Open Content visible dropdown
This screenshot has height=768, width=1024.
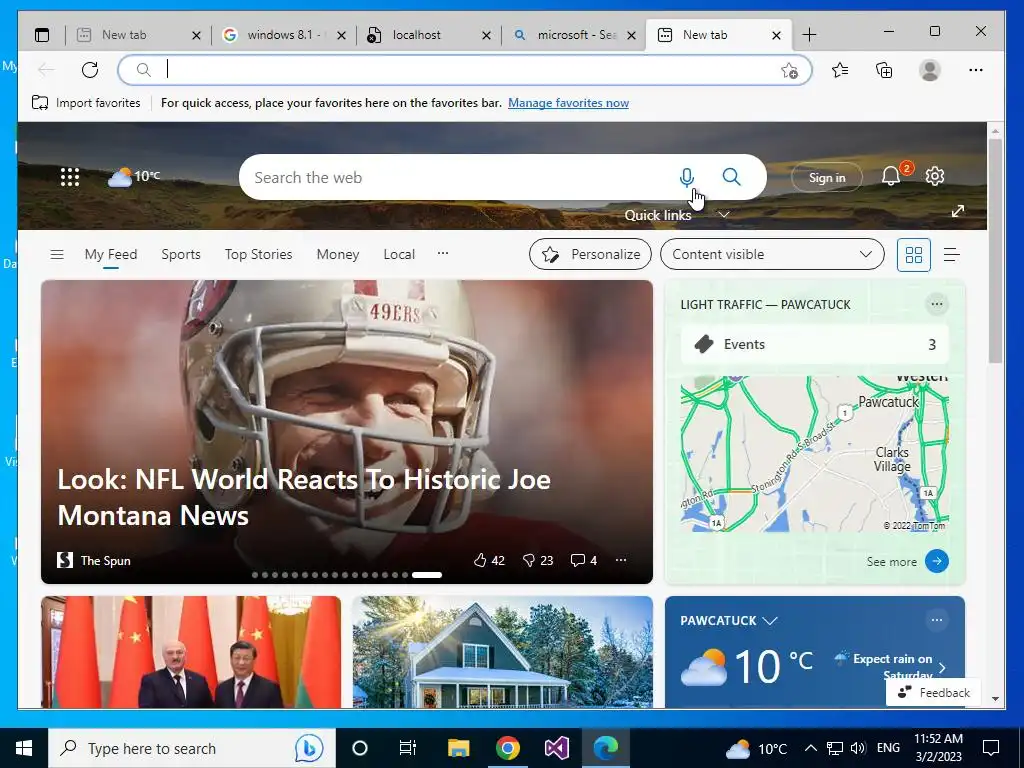772,255
